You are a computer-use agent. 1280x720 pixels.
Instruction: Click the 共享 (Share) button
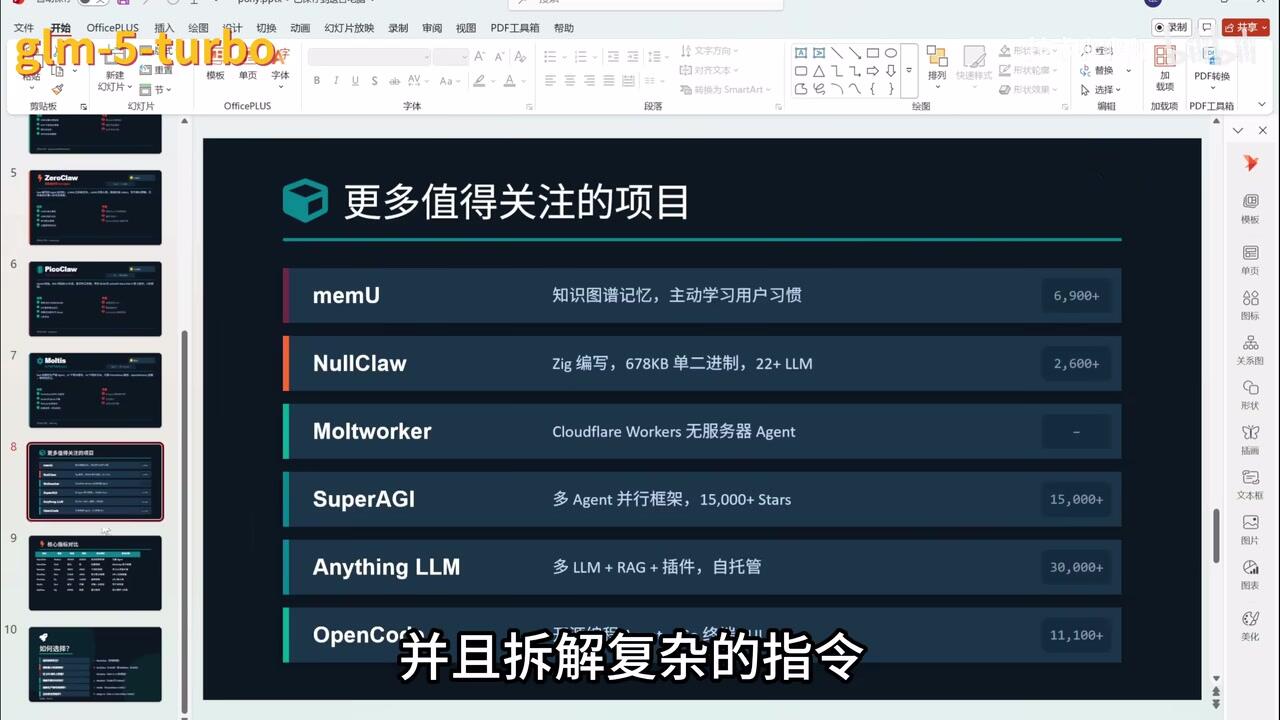(1245, 28)
